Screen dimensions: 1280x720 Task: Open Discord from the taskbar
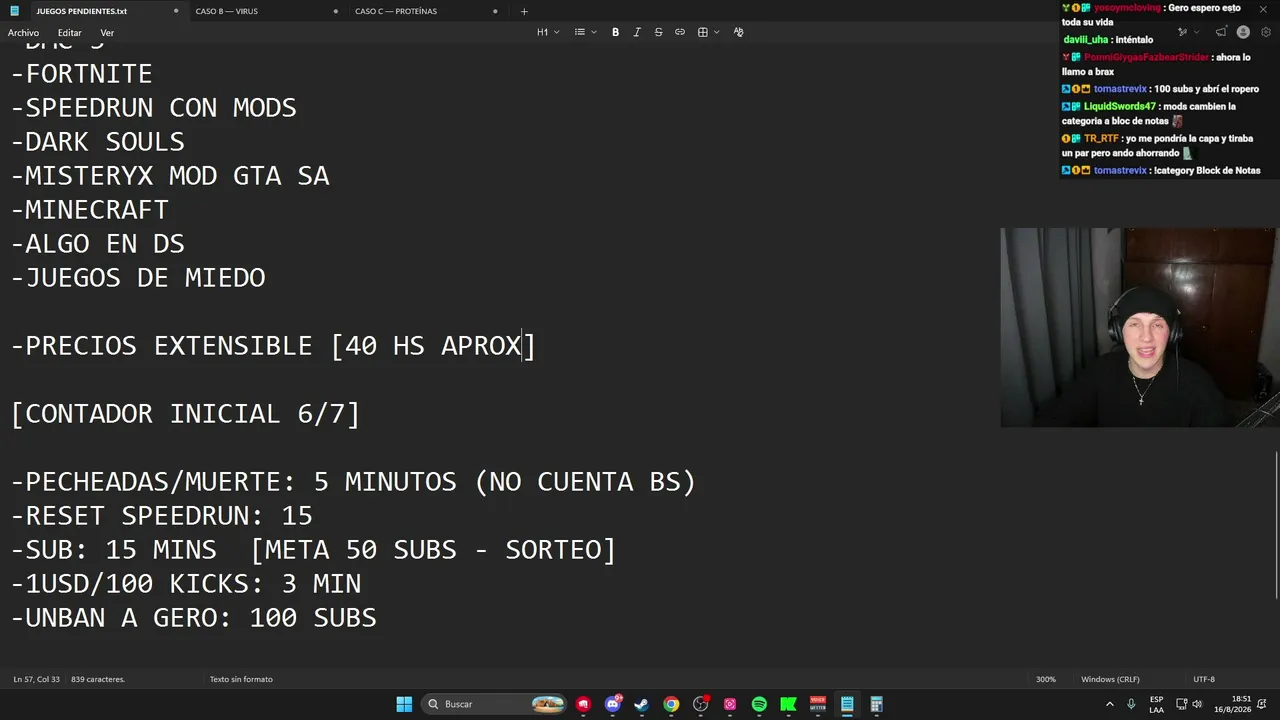(x=613, y=704)
